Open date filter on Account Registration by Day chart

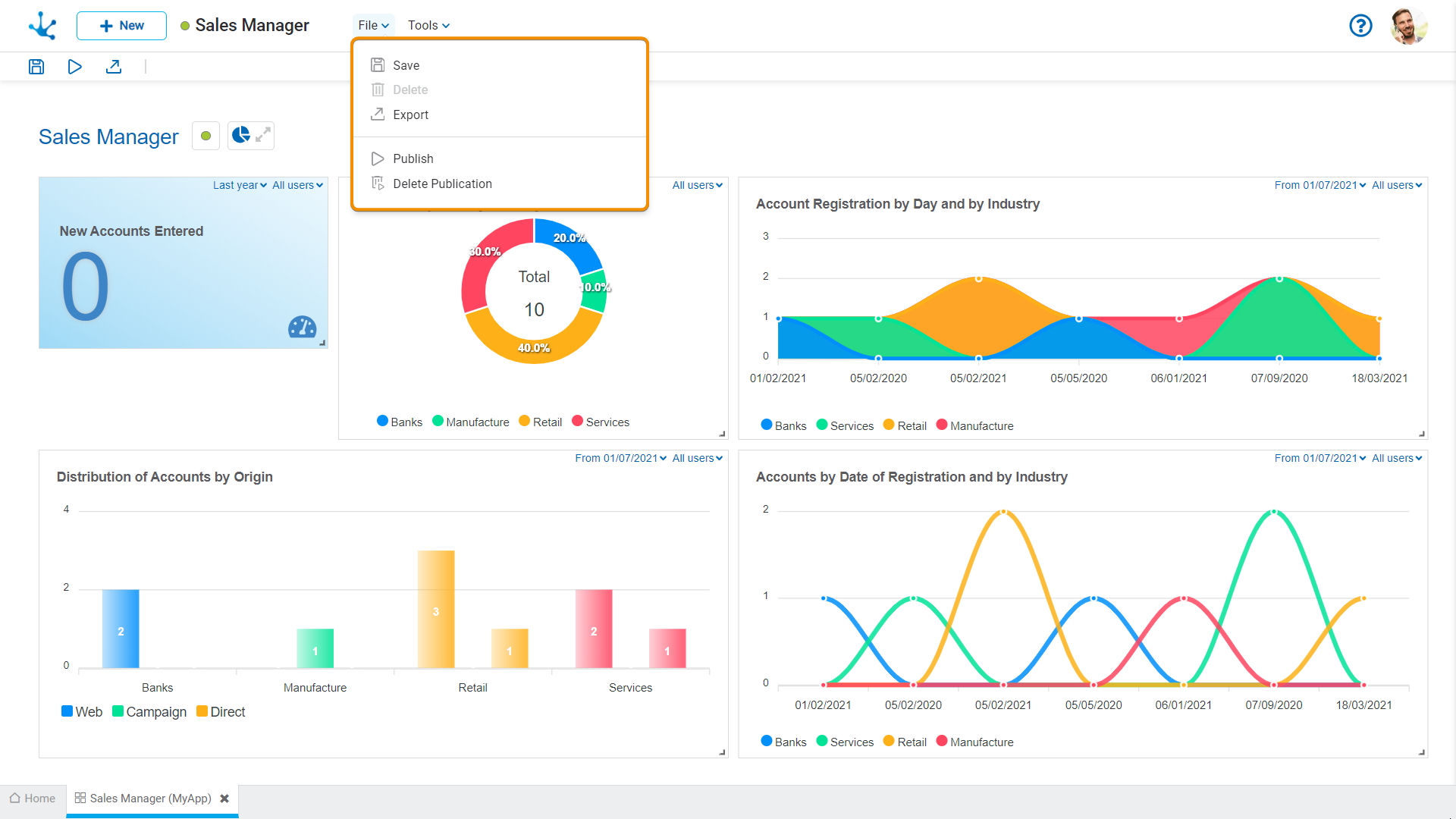click(1319, 185)
